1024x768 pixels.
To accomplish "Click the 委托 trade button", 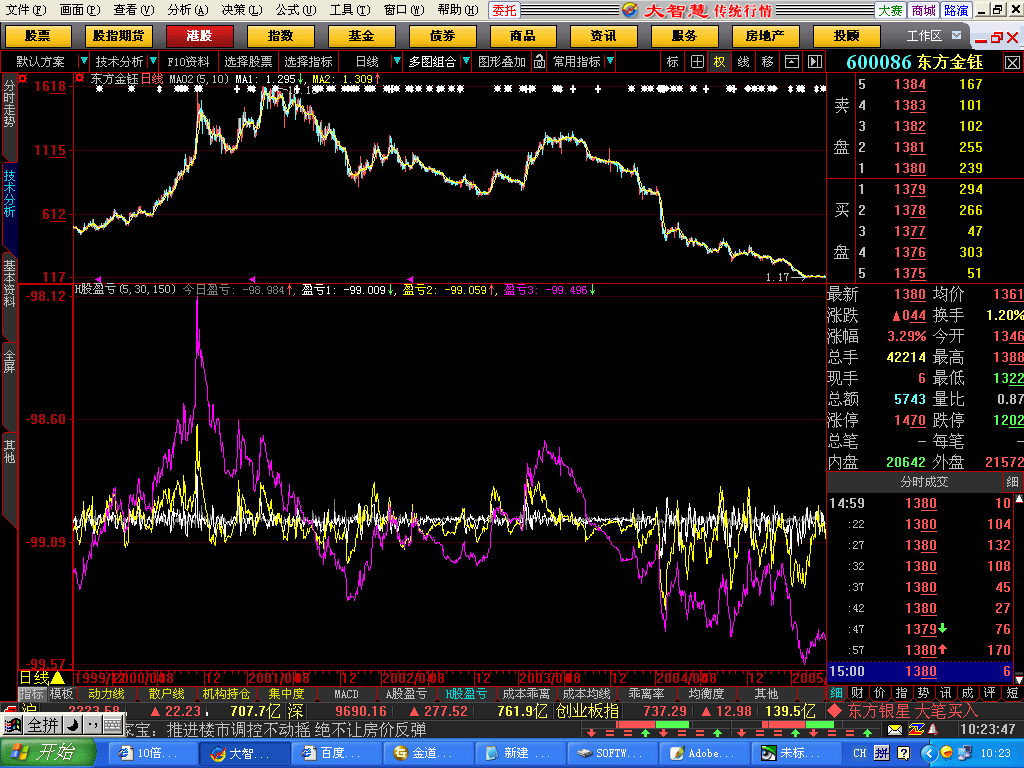I will [505, 10].
